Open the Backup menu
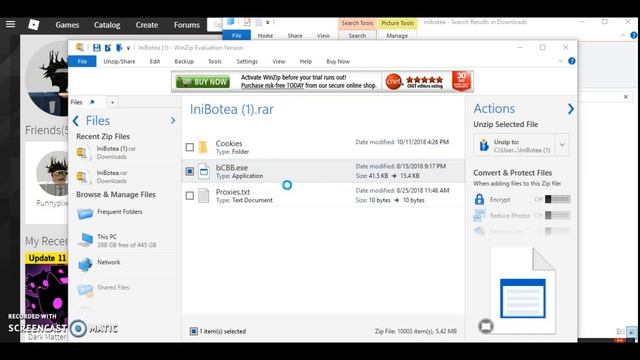This screenshot has width=640, height=360. click(x=184, y=61)
